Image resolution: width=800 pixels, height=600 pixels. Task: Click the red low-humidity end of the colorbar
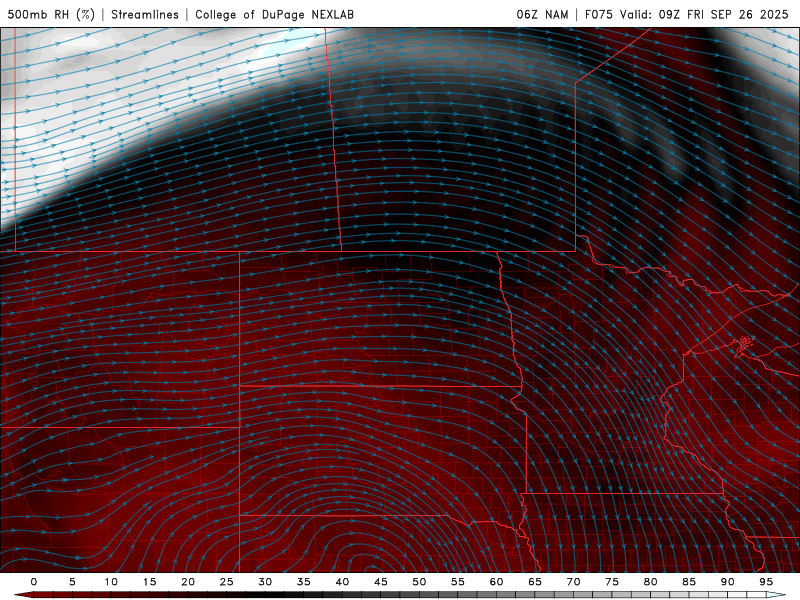(x=26, y=595)
